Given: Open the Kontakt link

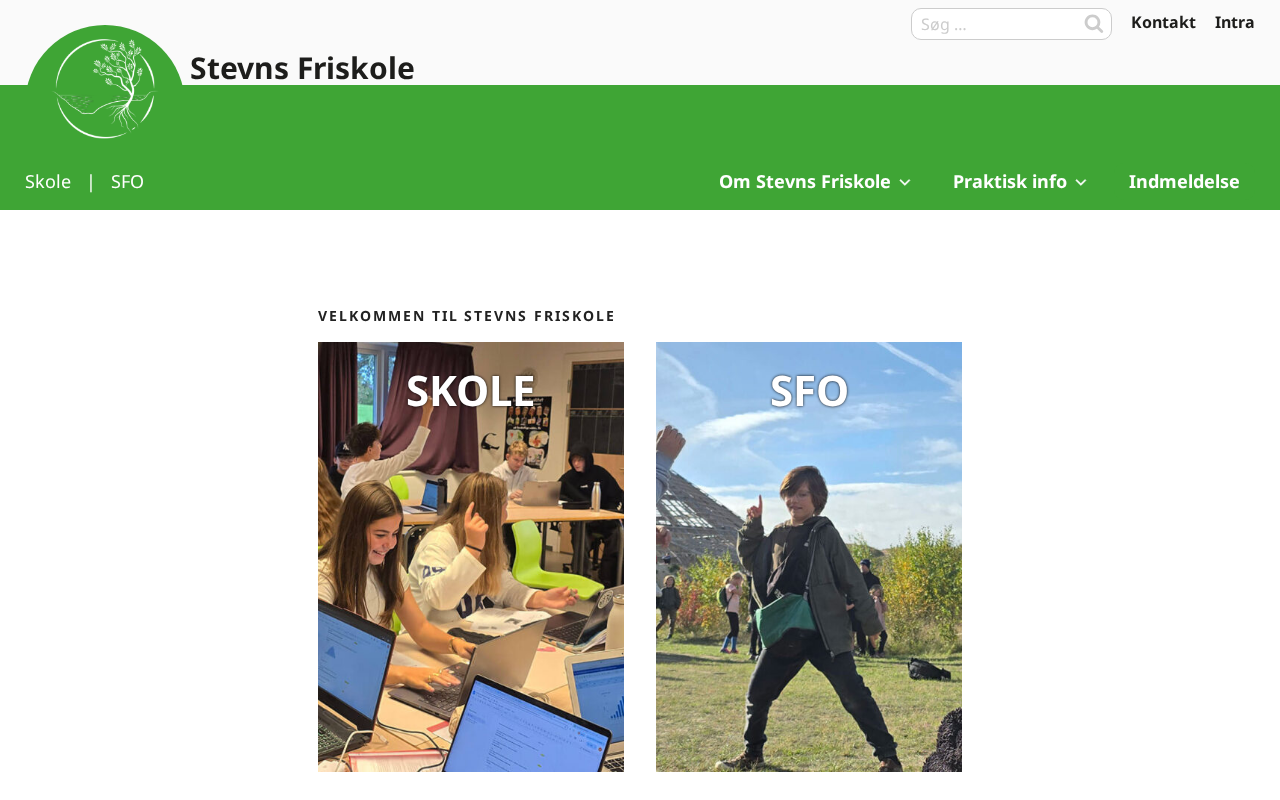Looking at the screenshot, I should pos(1163,22).
